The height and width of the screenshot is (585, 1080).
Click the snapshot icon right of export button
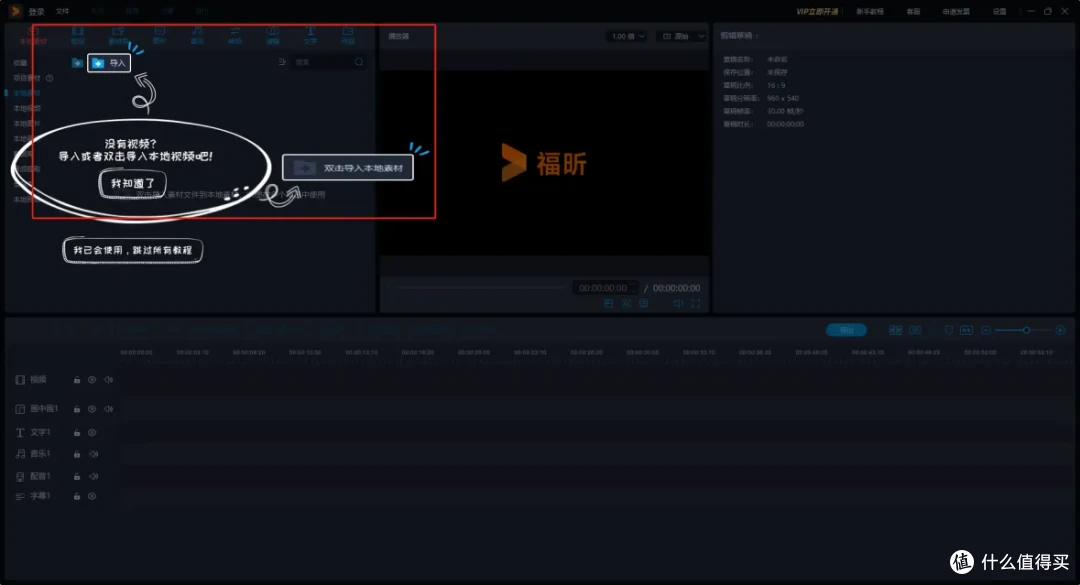[x=915, y=330]
